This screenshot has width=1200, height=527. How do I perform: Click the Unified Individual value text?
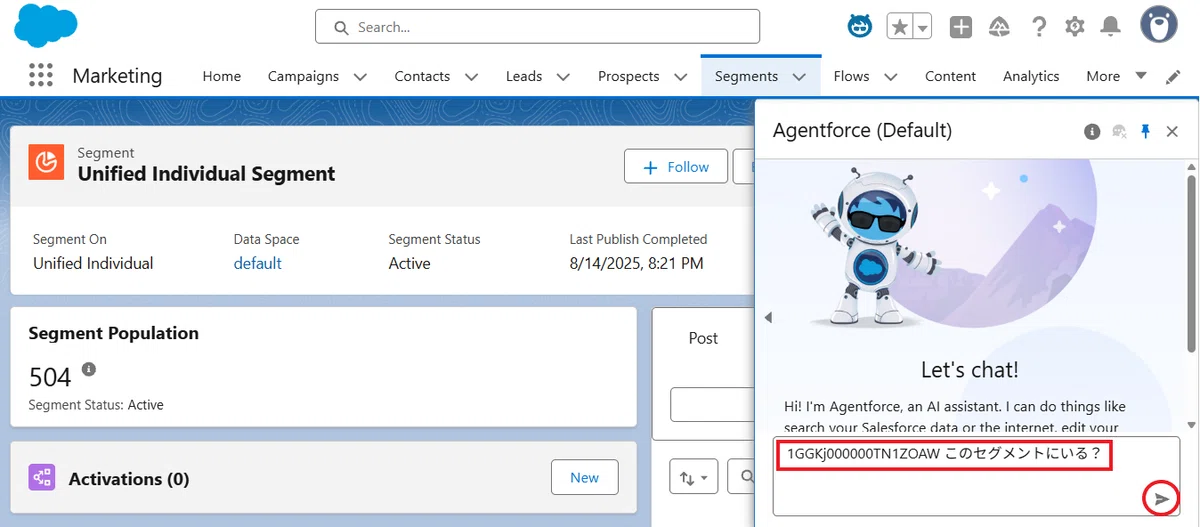pyautogui.click(x=93, y=263)
